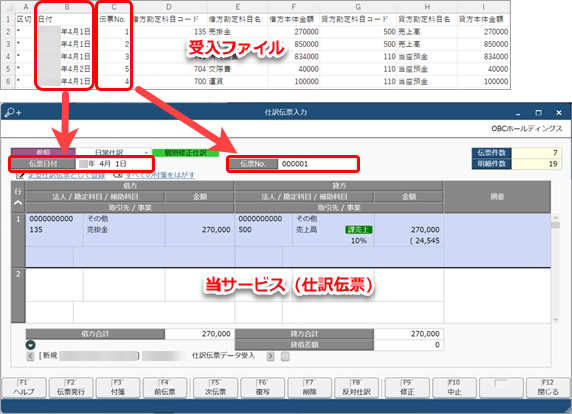The image size is (572, 414).
Task: Click the vertical scrollbar down arrow
Action: (x=556, y=320)
